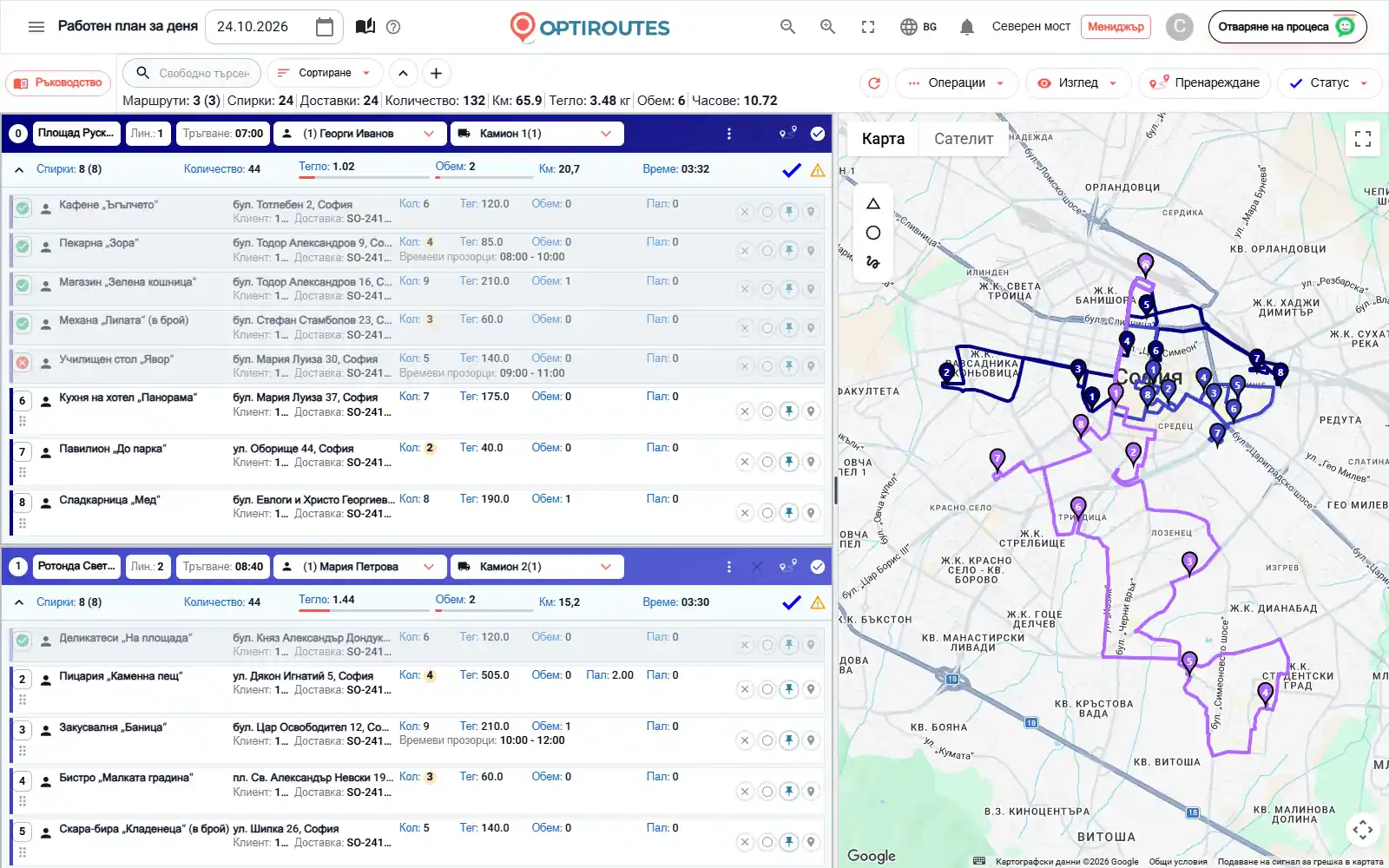Select circle radio on Павилион „До парка“ row
Image resolution: width=1389 pixels, height=868 pixels.
767,462
